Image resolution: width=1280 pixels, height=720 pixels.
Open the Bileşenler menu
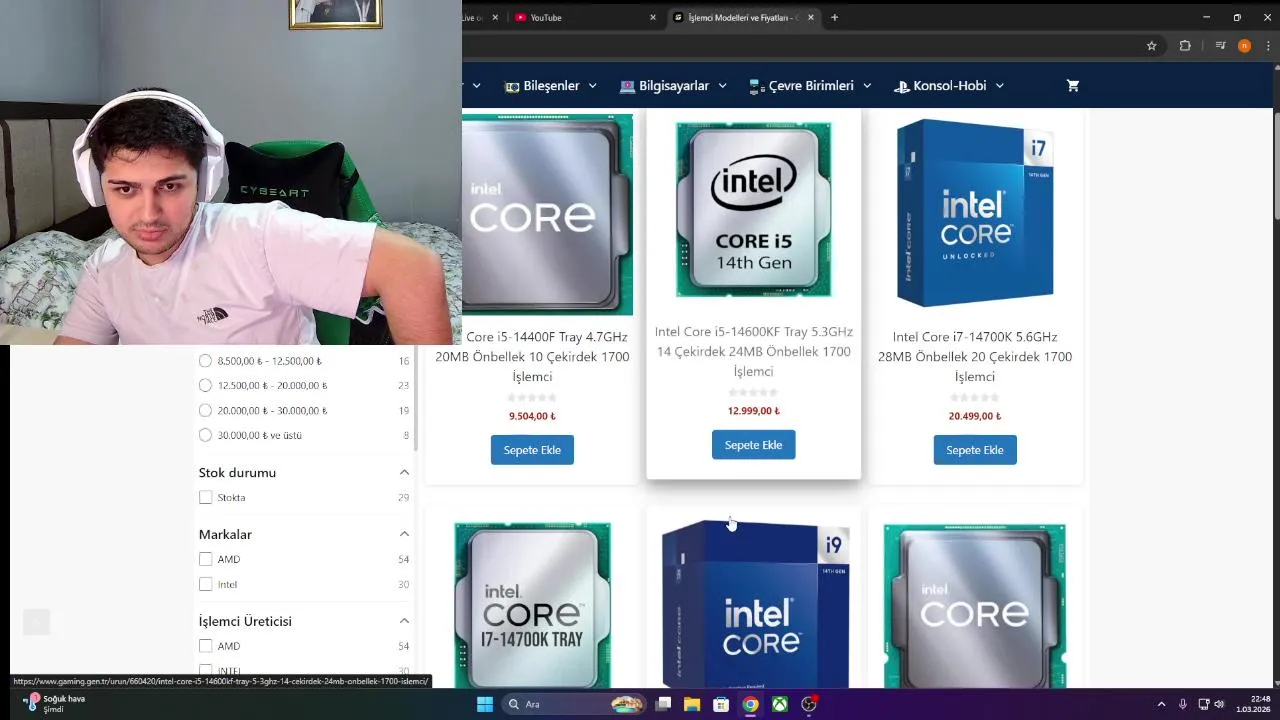click(551, 86)
